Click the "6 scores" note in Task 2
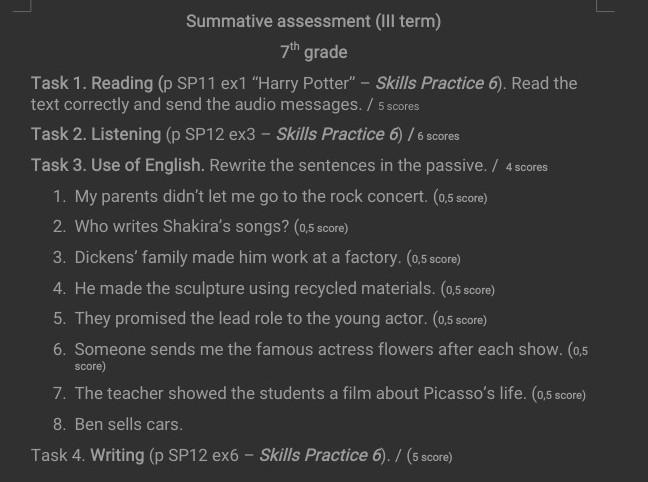 click(x=438, y=135)
